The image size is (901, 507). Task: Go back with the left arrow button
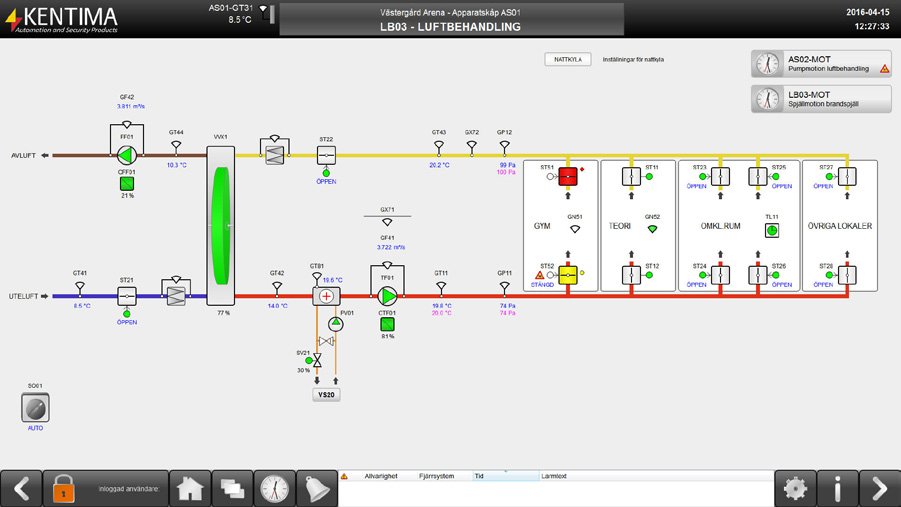(21, 489)
